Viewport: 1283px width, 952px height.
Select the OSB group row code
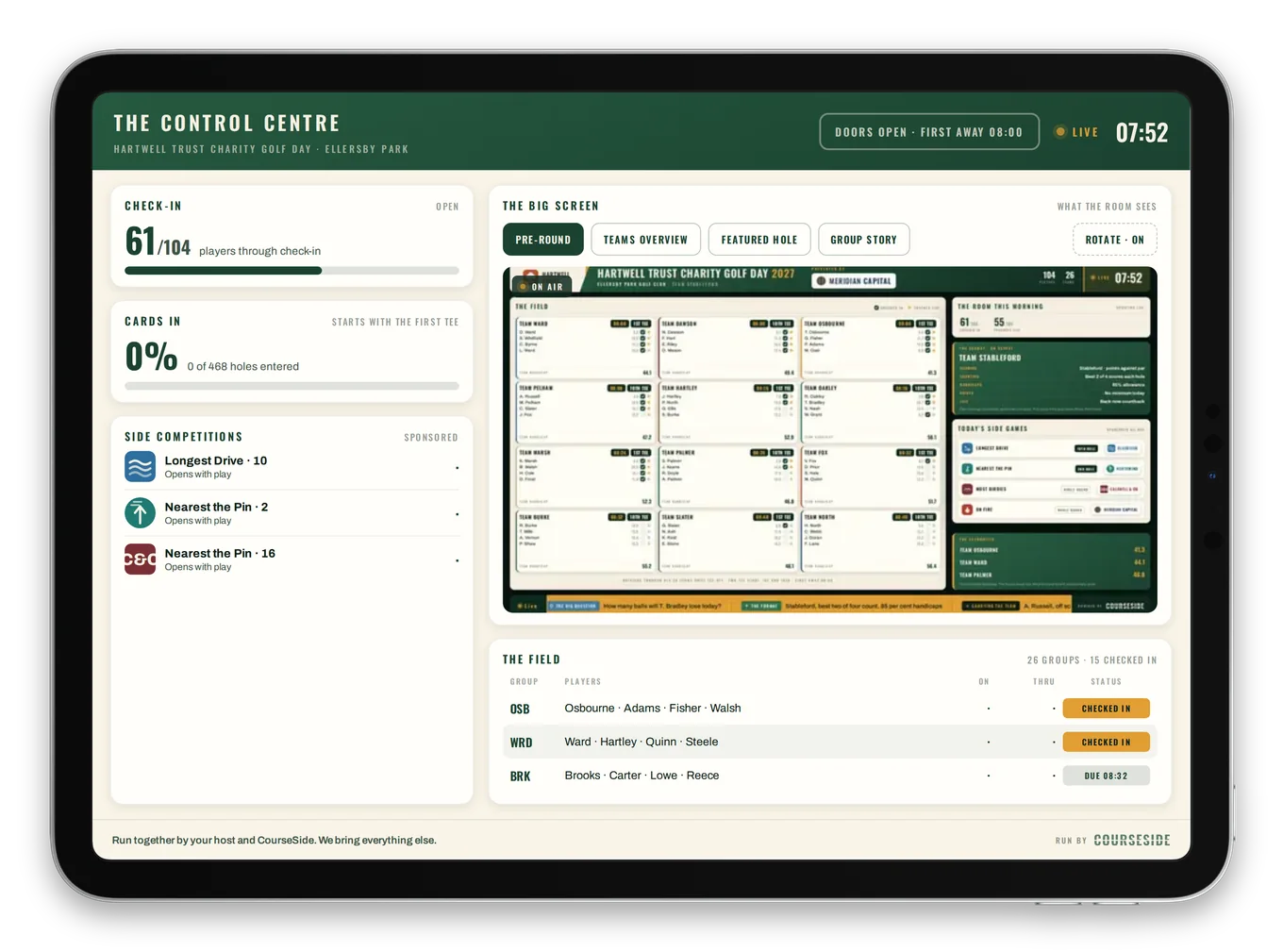[520, 710]
